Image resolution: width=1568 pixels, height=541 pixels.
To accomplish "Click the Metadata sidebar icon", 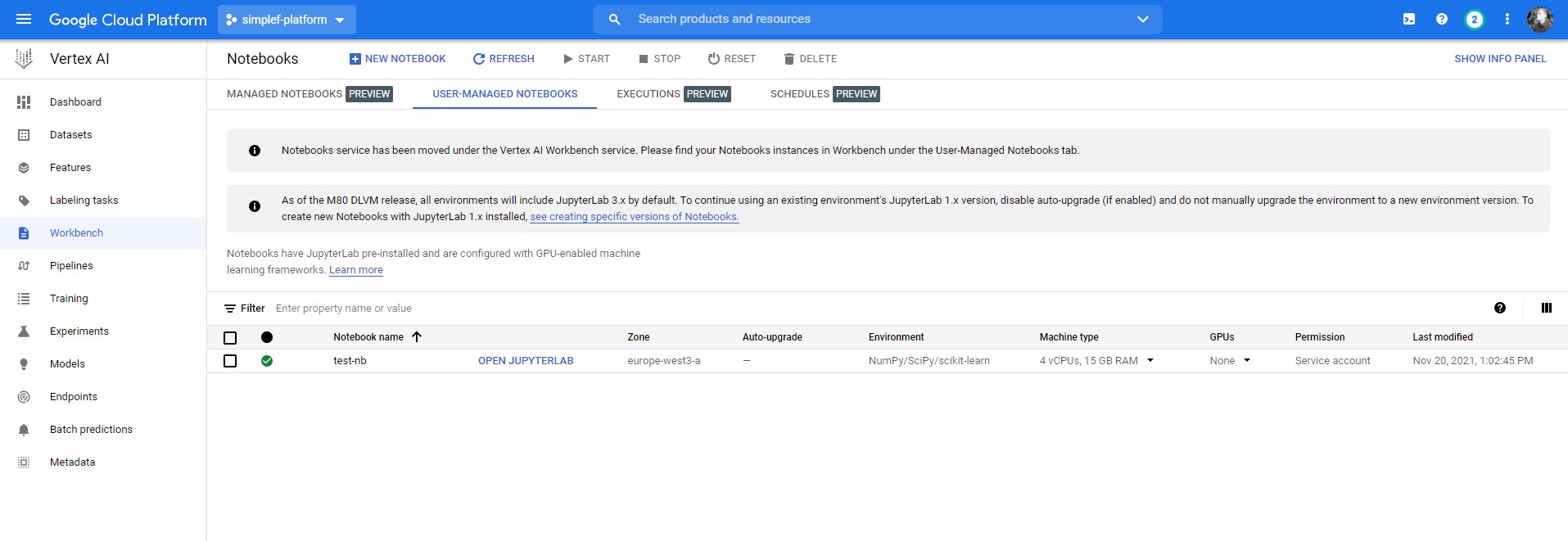I will (24, 462).
